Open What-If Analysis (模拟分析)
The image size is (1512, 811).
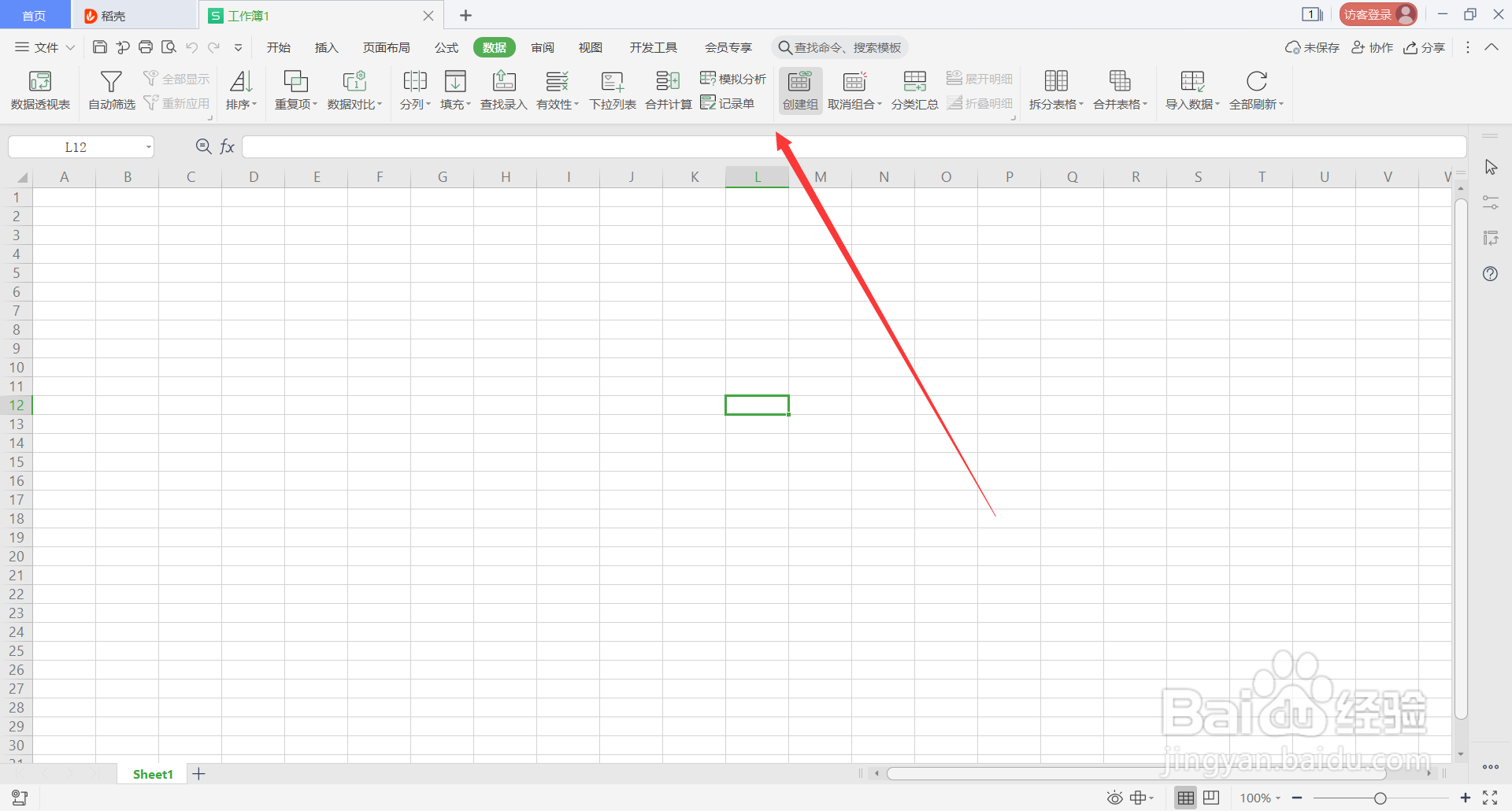point(733,79)
